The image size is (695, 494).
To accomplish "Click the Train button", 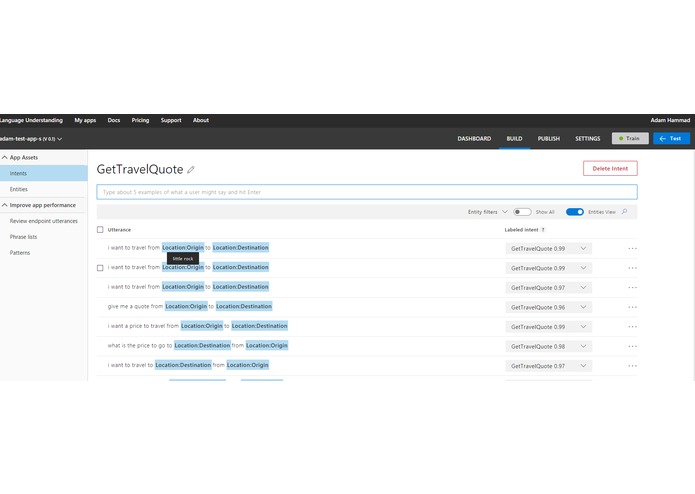I will pyautogui.click(x=630, y=138).
